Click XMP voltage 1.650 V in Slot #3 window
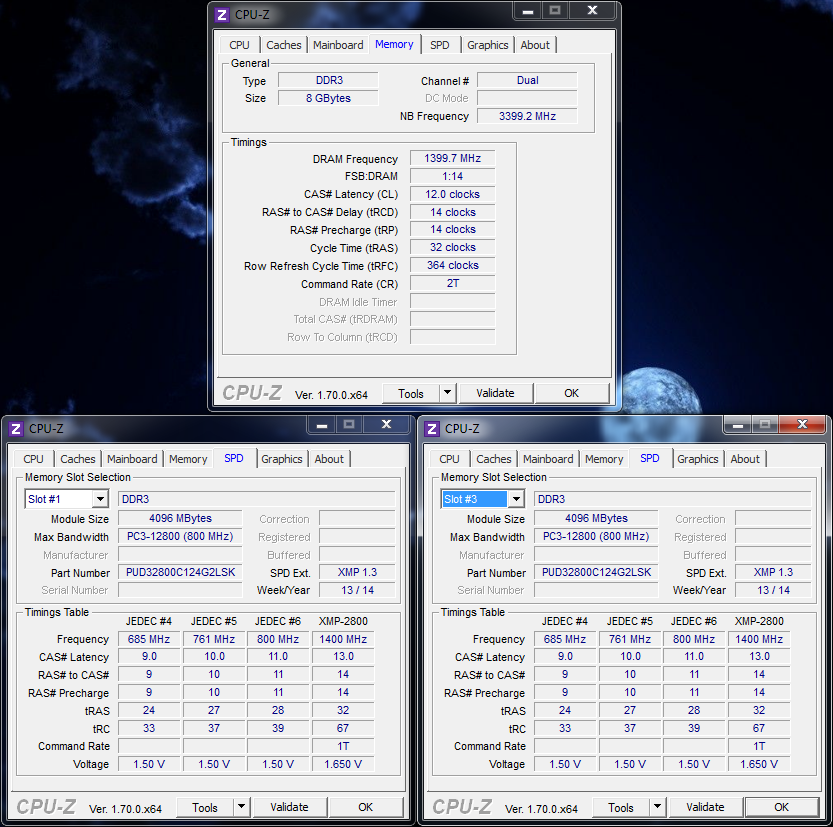Screen dimensions: 833x827 pyautogui.click(x=759, y=764)
